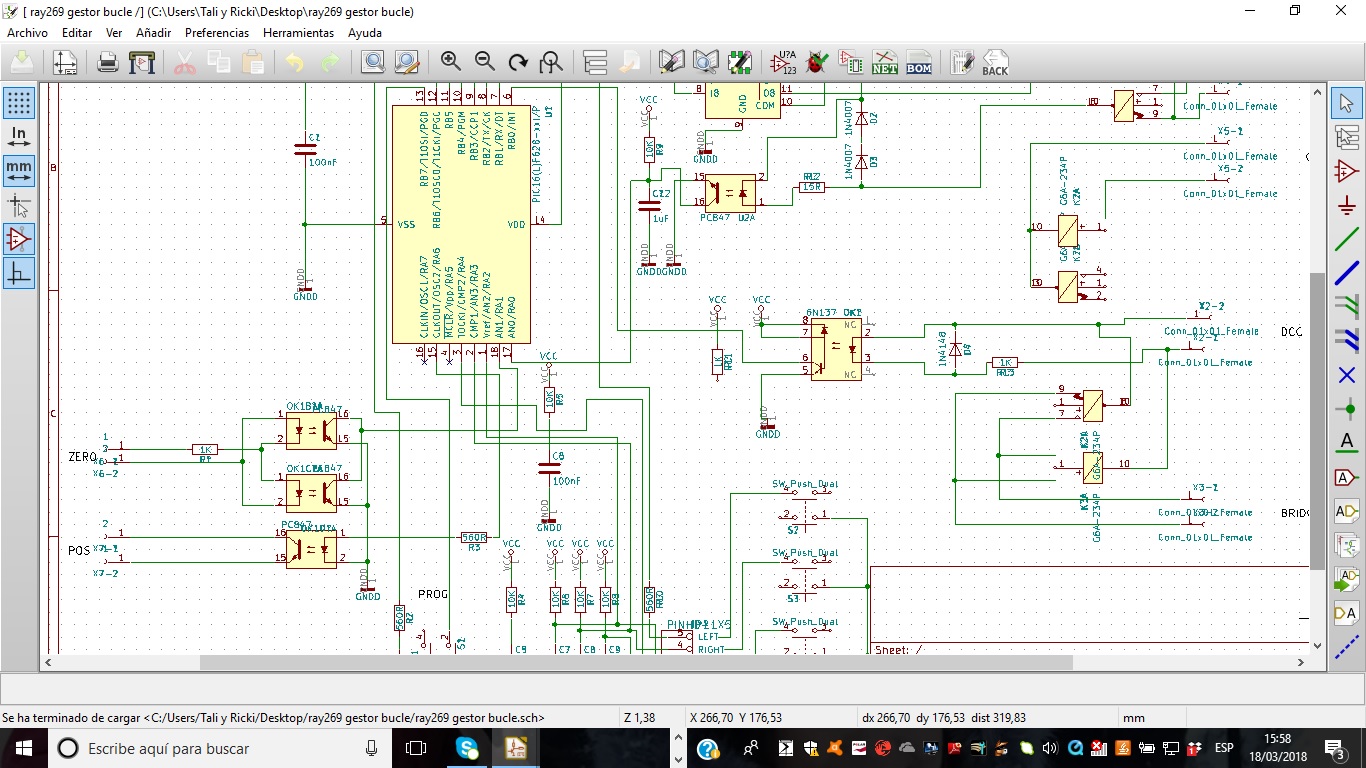Open Windows Task View
The image size is (1366, 768).
pyautogui.click(x=416, y=748)
